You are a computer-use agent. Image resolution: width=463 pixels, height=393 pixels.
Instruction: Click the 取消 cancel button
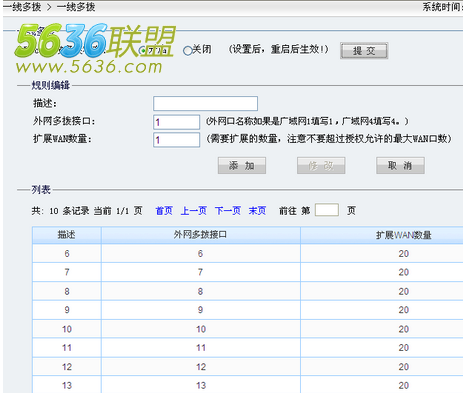click(400, 166)
